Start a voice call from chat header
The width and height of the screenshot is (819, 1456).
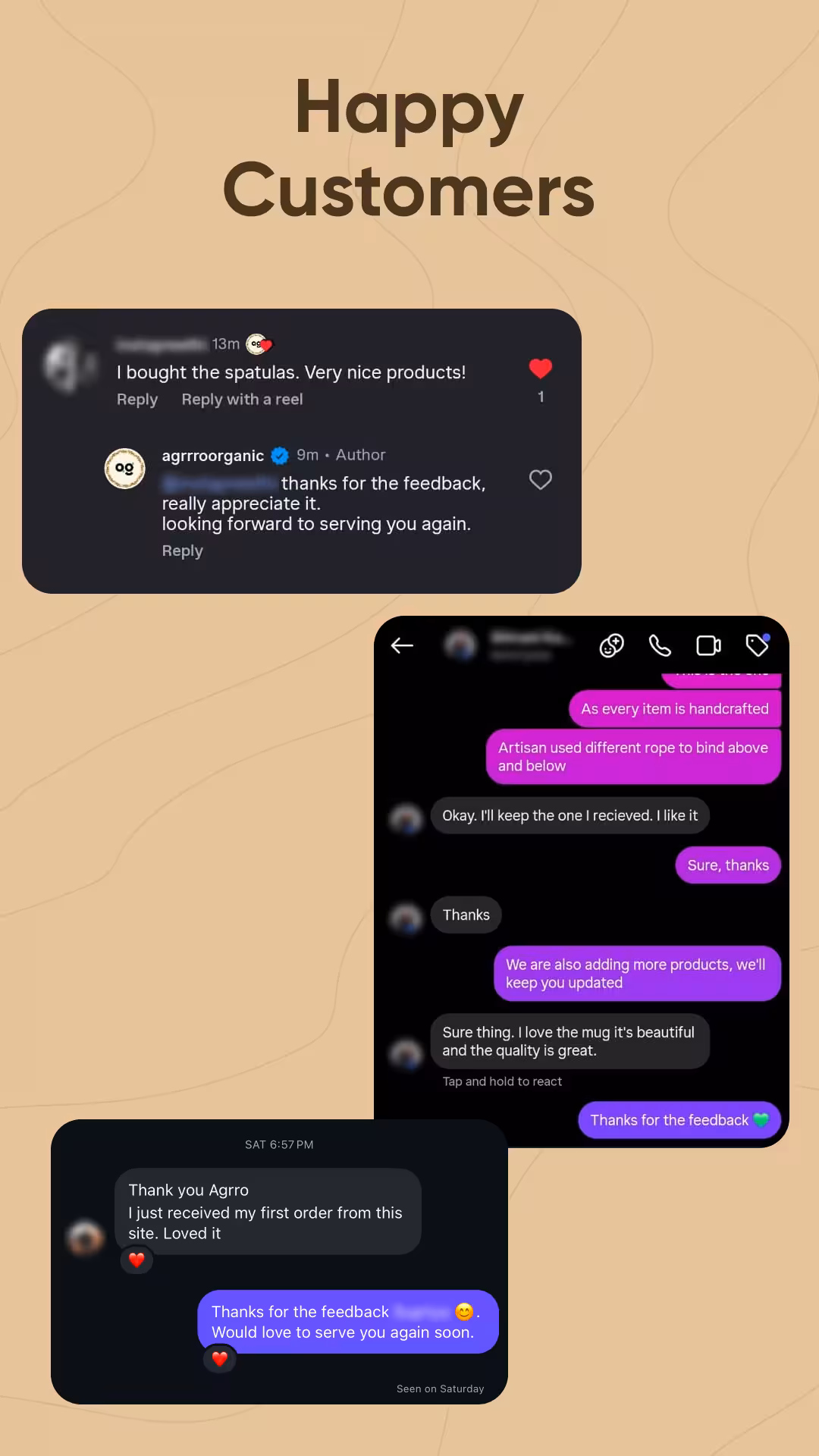pyautogui.click(x=660, y=645)
